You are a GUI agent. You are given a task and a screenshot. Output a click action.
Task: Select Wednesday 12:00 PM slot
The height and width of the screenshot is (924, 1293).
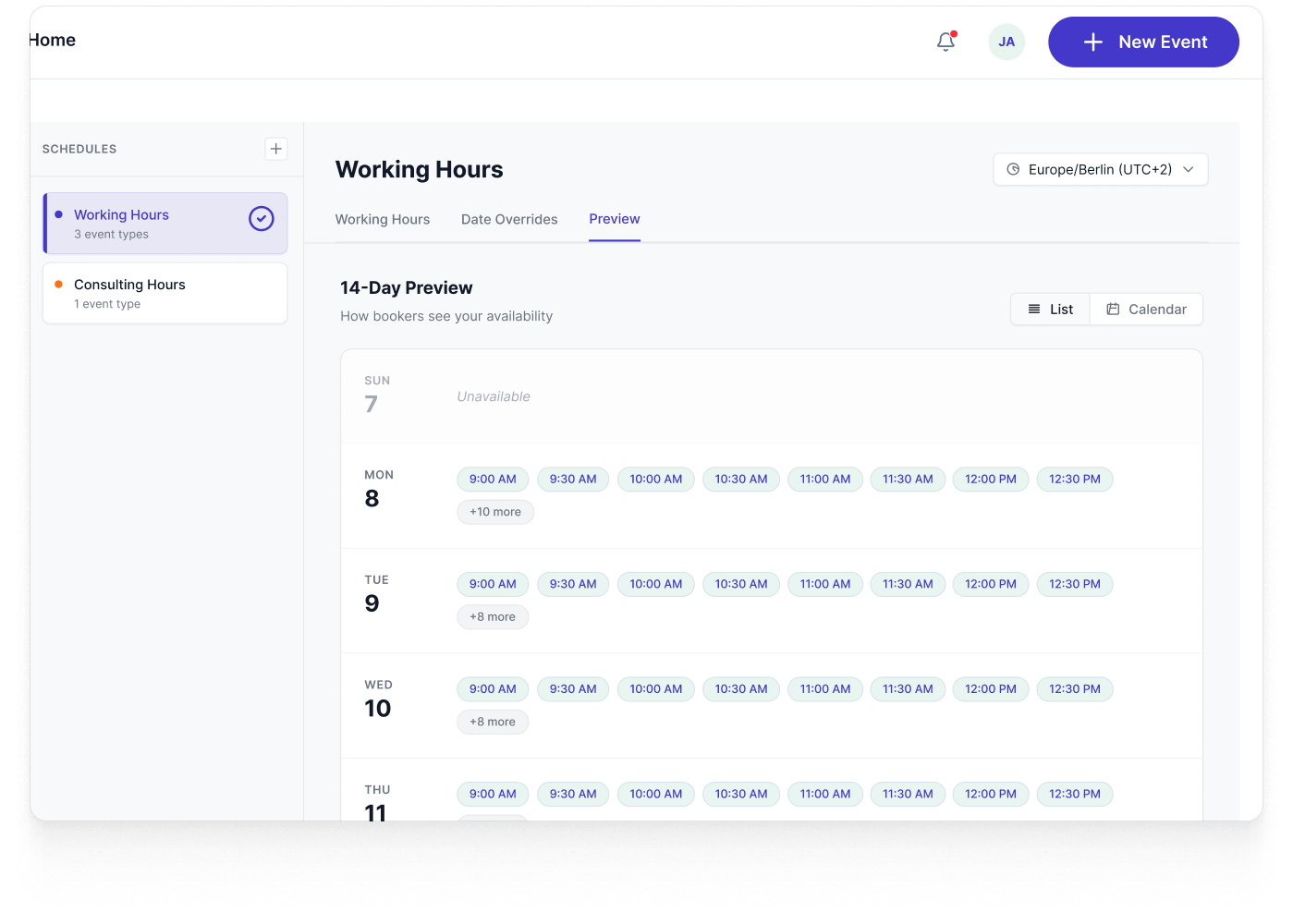tap(991, 689)
